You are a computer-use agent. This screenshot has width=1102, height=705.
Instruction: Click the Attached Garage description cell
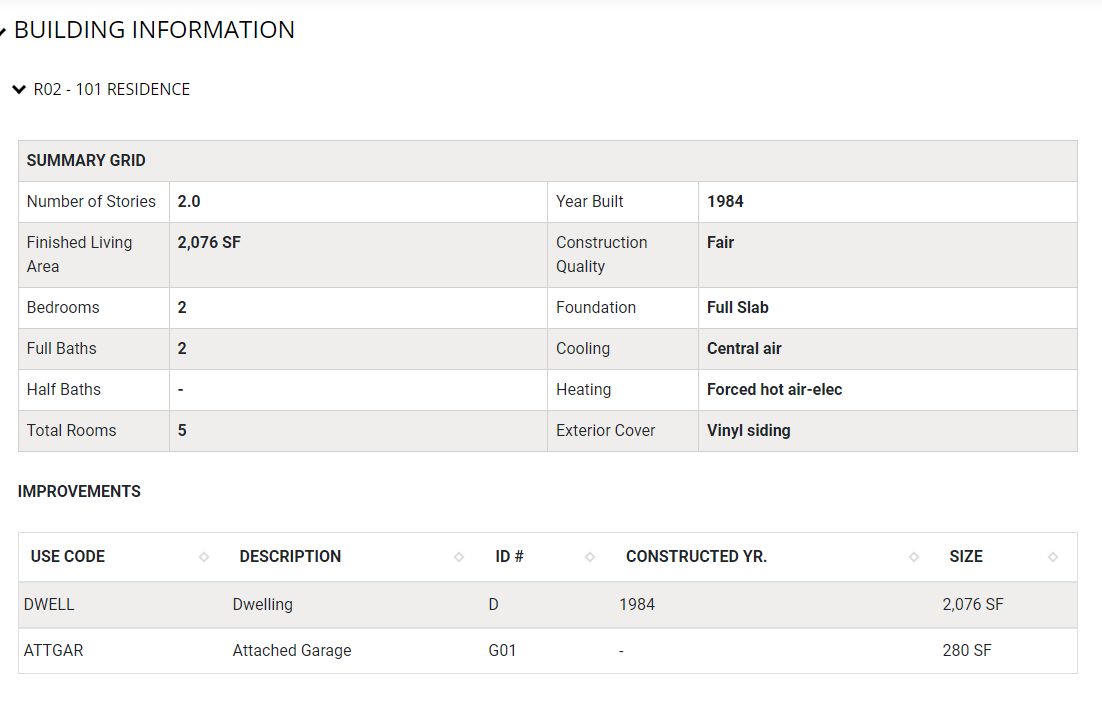[x=292, y=651]
